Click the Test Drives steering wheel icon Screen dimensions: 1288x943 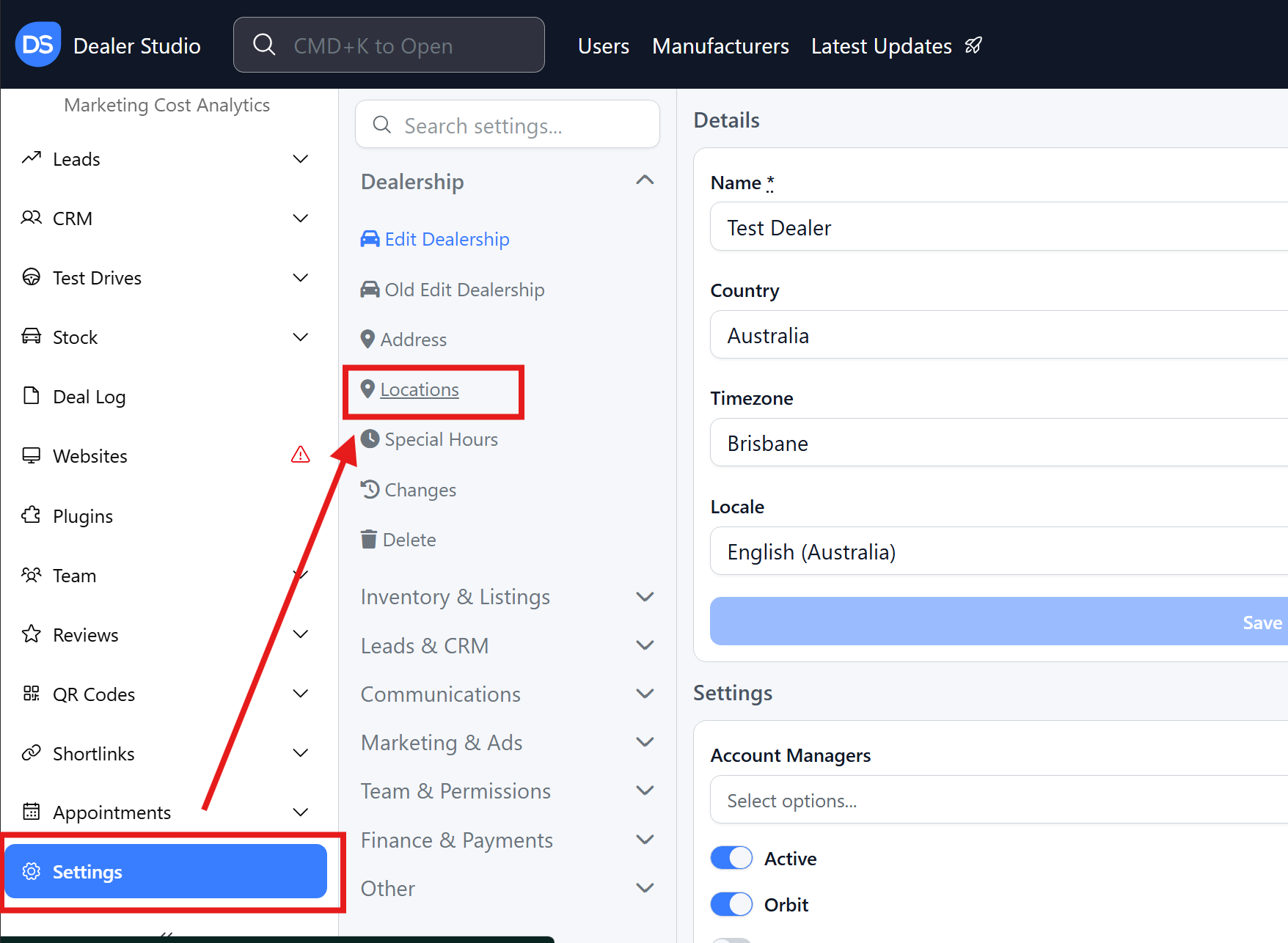32,277
